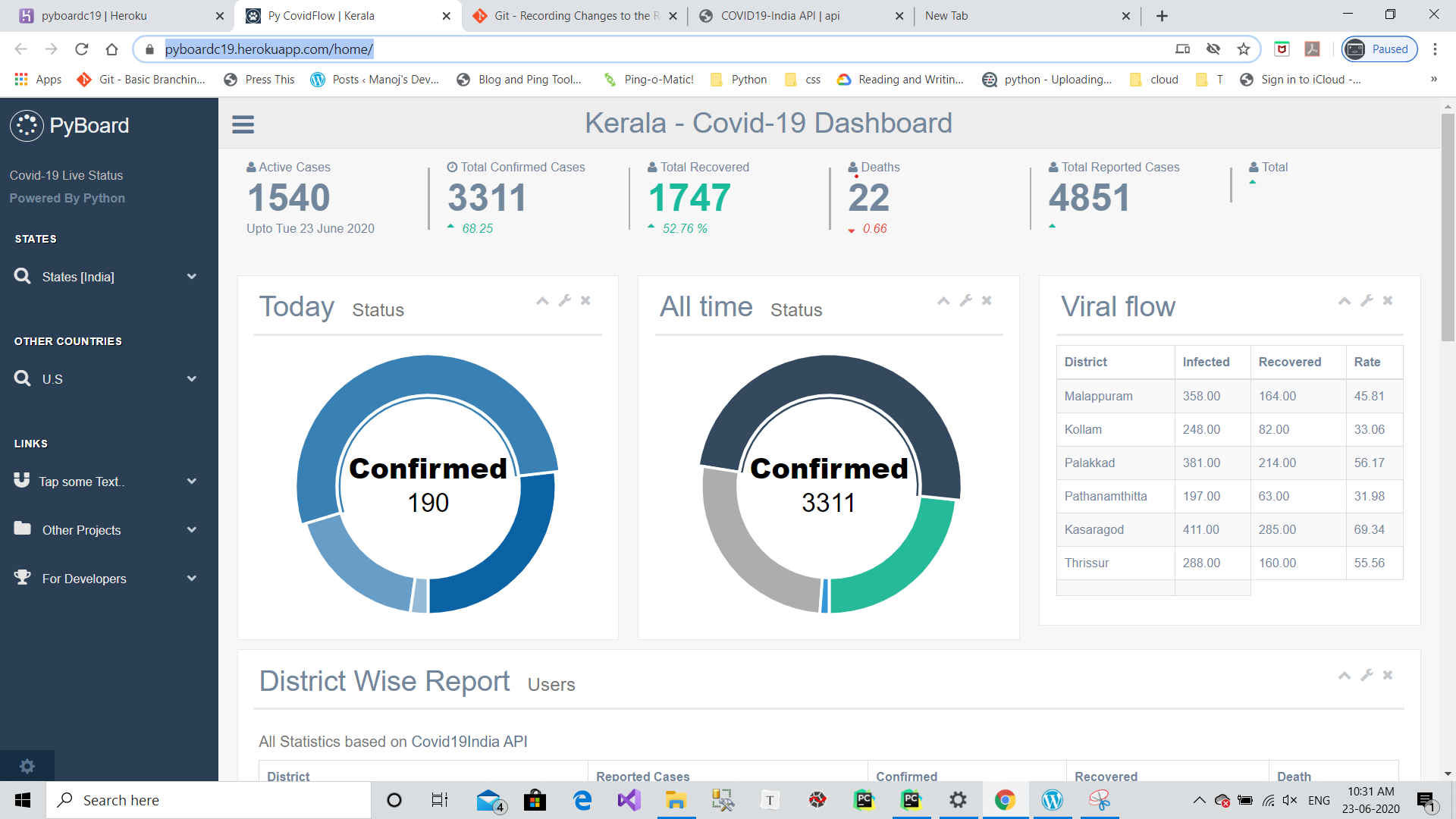Click the page vertical scrollbar
The width and height of the screenshot is (1456, 819).
point(1448,227)
